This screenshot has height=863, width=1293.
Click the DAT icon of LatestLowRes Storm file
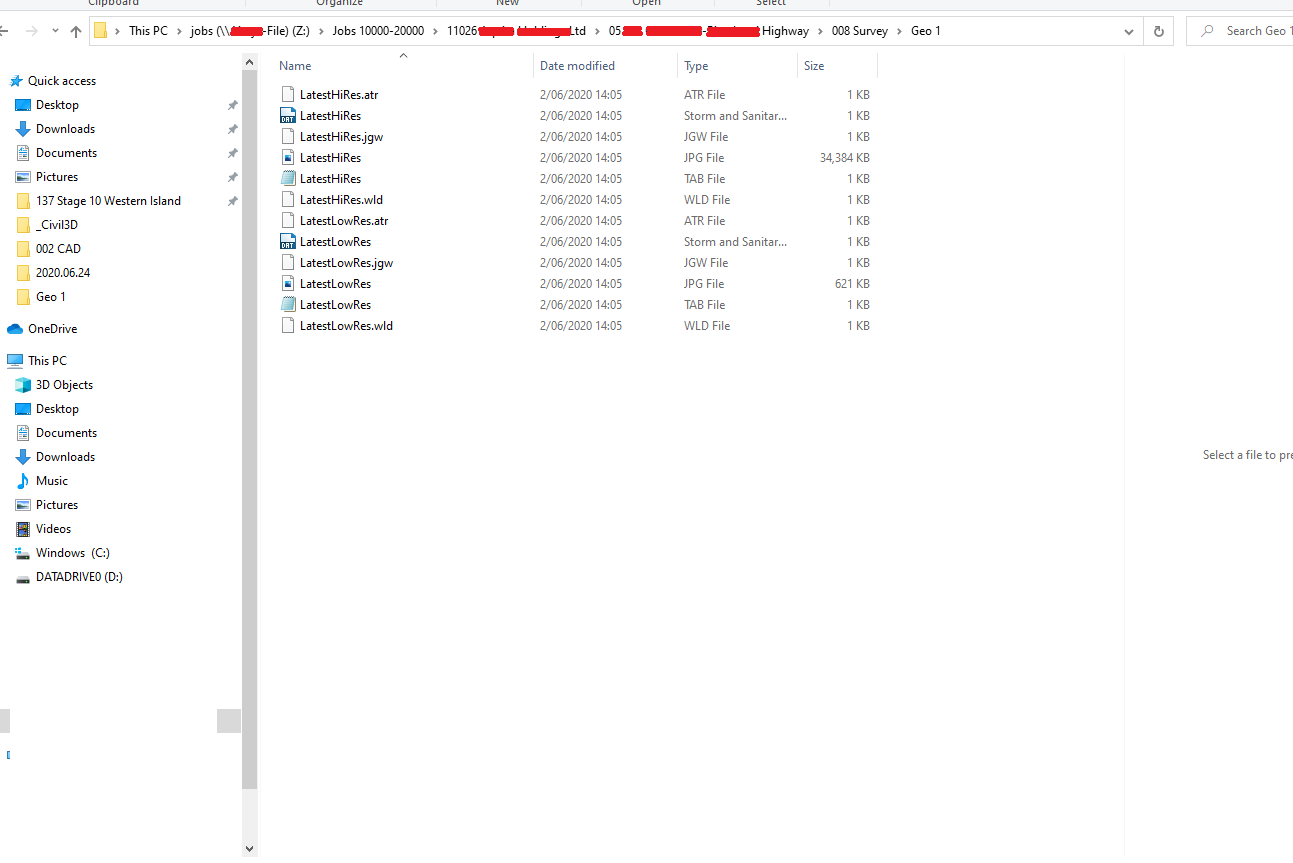point(288,242)
